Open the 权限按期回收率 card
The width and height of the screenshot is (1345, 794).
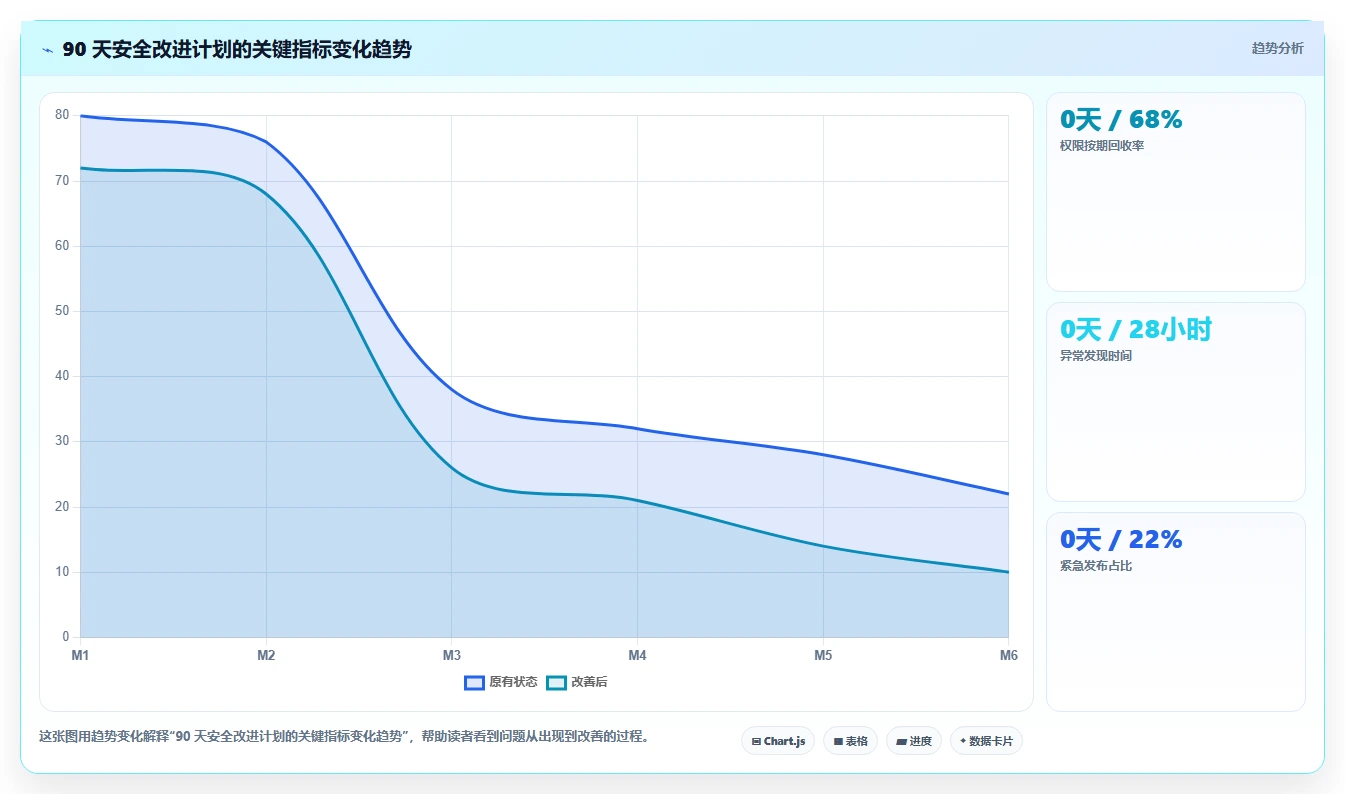pyautogui.click(x=1175, y=192)
